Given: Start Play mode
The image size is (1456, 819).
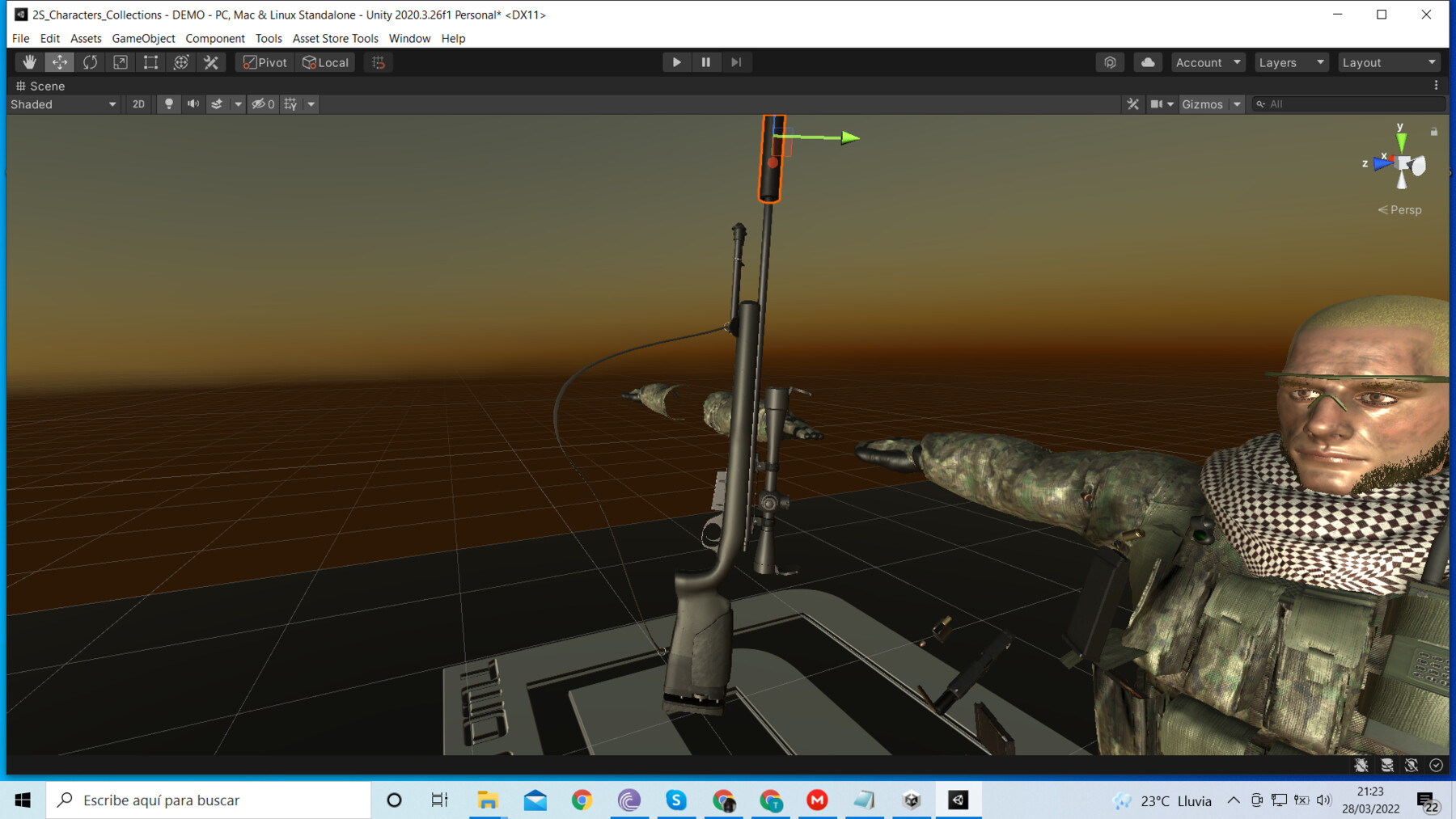Looking at the screenshot, I should point(676,62).
